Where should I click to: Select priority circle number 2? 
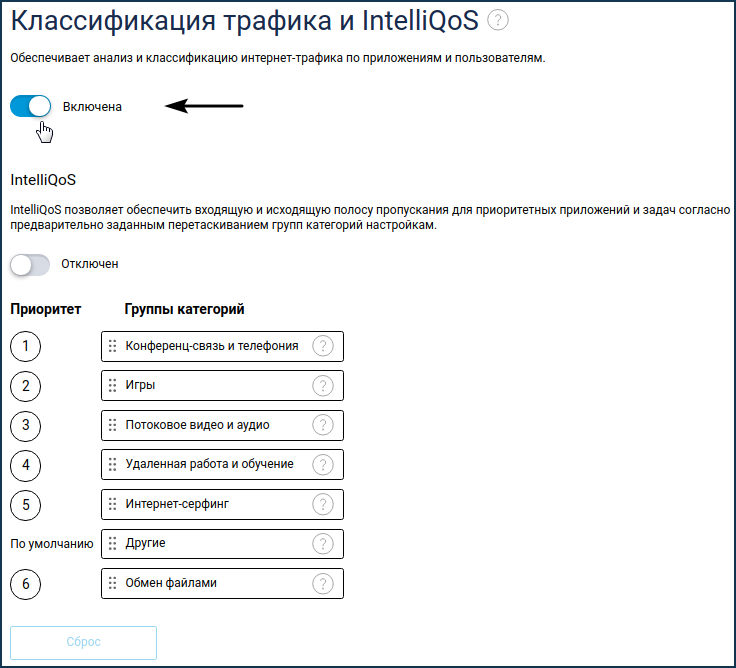(25, 386)
